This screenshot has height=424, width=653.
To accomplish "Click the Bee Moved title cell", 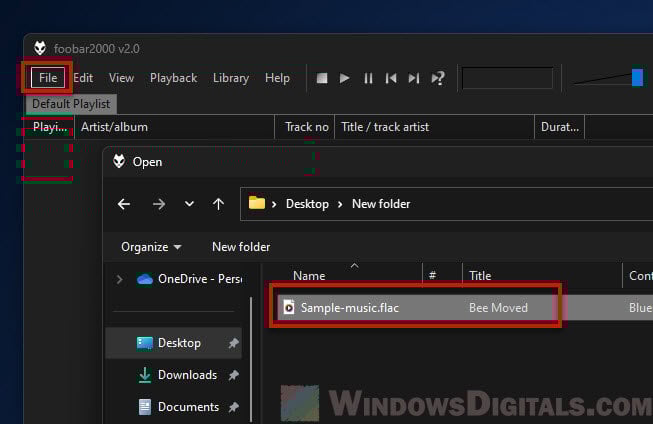I will (498, 308).
